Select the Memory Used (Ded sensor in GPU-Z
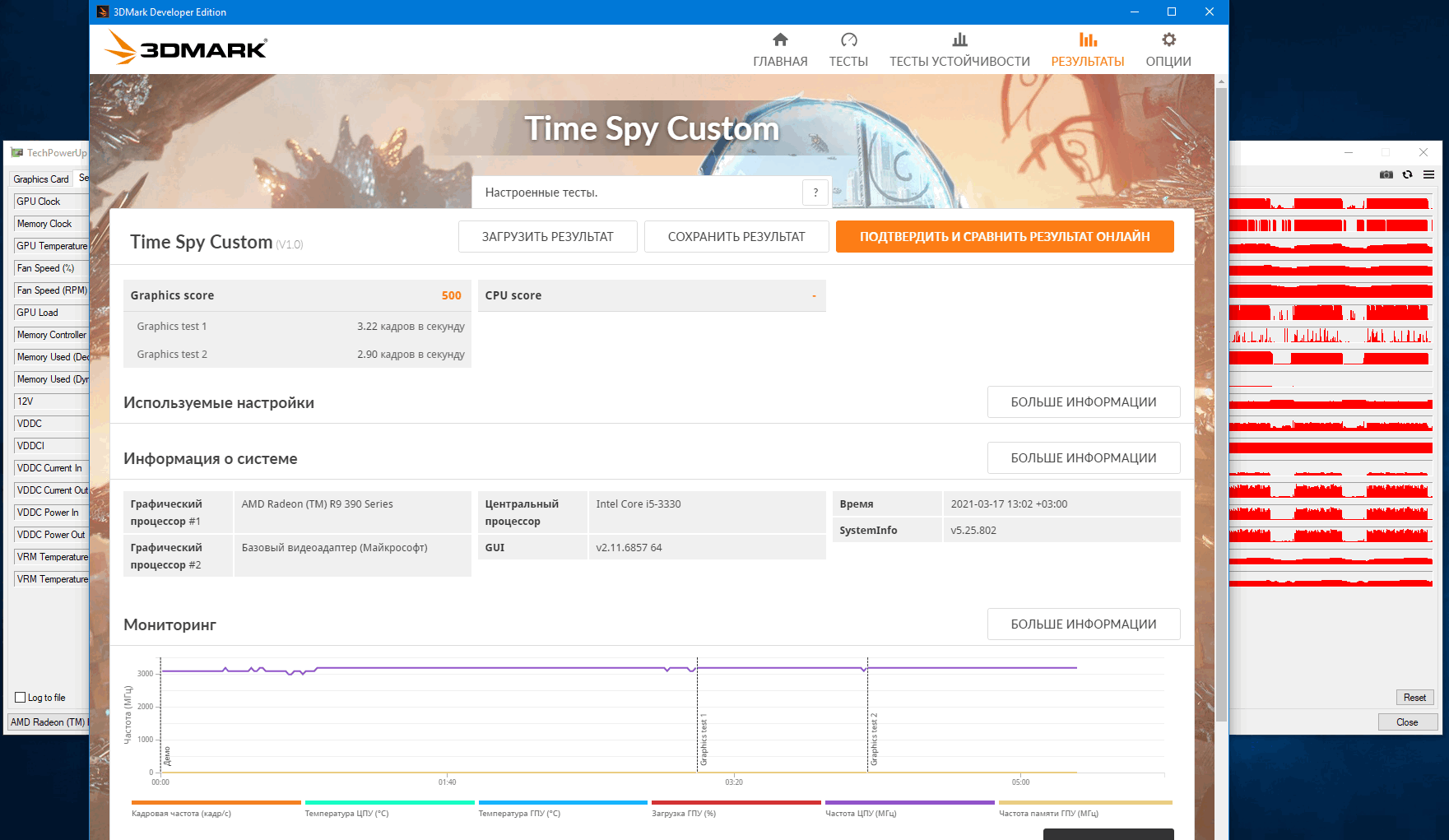 [51, 357]
